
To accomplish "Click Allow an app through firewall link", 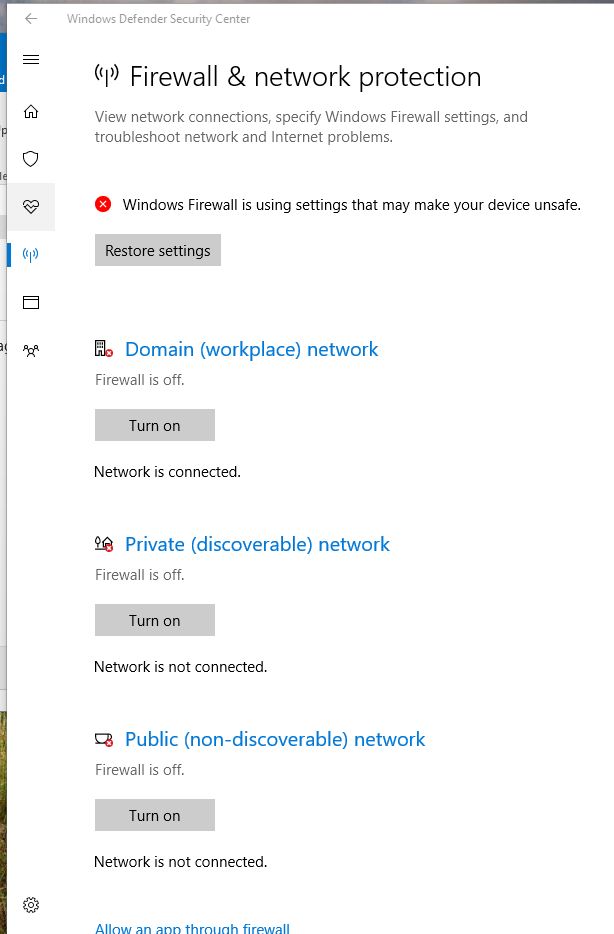I will [192, 927].
